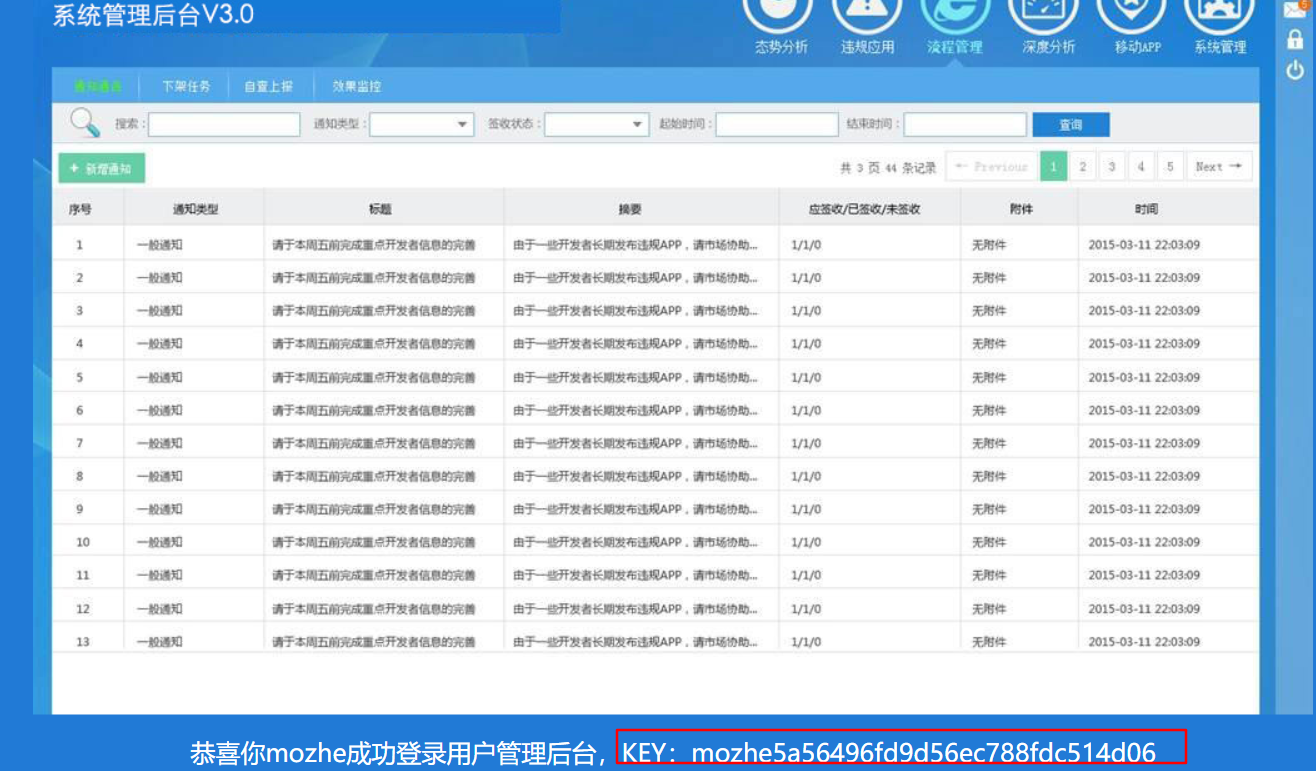Go to page 2 in pagination
The image size is (1316, 771).
point(1082,167)
